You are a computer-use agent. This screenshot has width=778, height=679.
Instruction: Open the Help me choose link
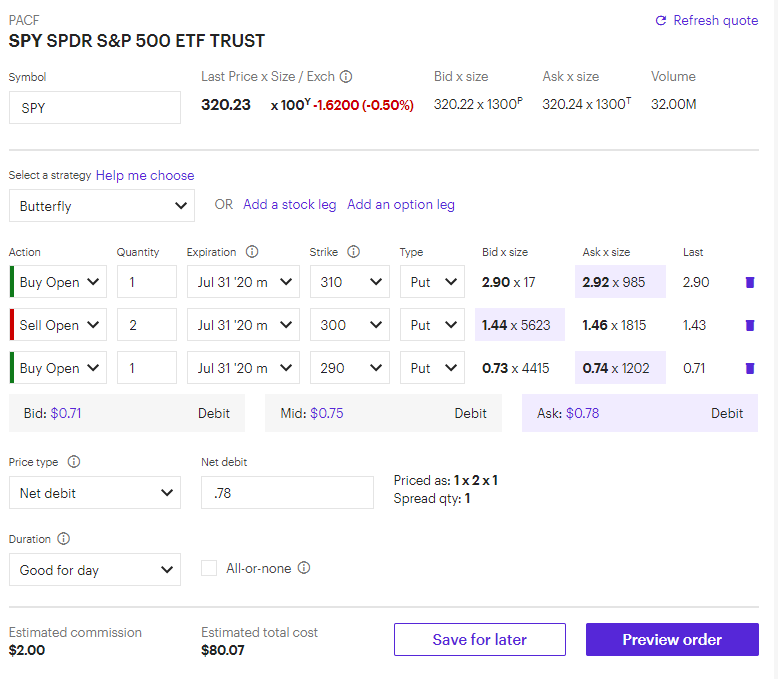(x=145, y=175)
